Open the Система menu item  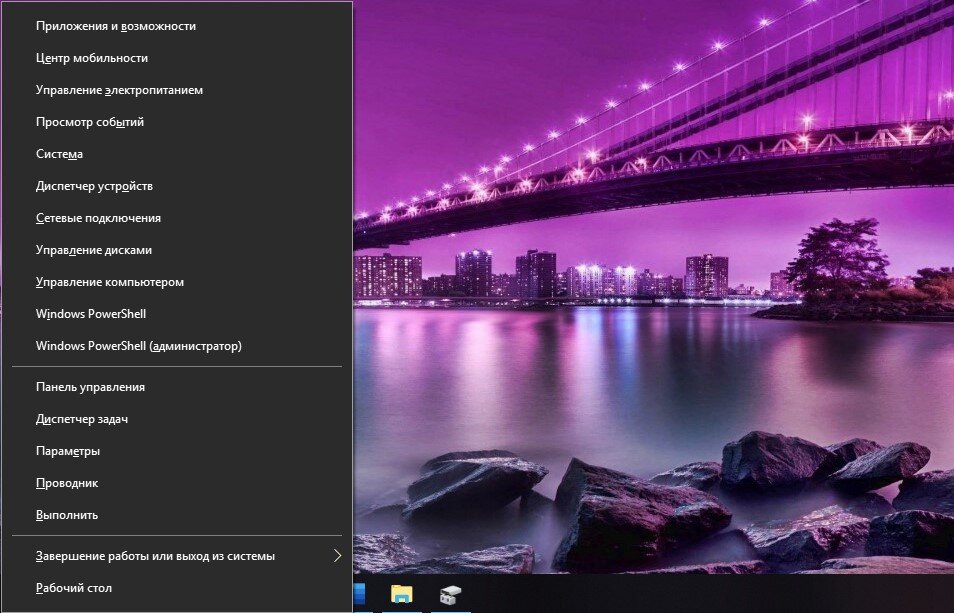(x=176, y=154)
